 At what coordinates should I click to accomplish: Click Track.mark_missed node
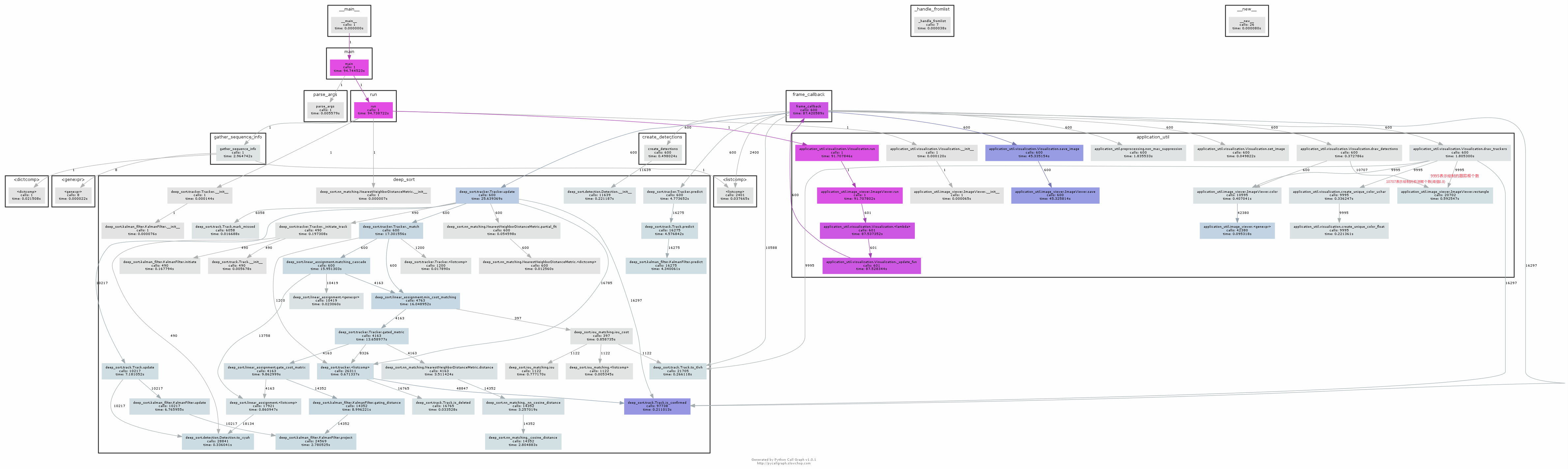coord(225,230)
